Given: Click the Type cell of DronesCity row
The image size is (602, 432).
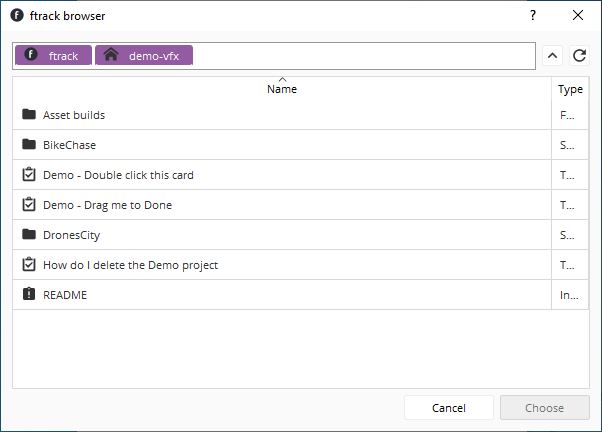Looking at the screenshot, I should 570,235.
